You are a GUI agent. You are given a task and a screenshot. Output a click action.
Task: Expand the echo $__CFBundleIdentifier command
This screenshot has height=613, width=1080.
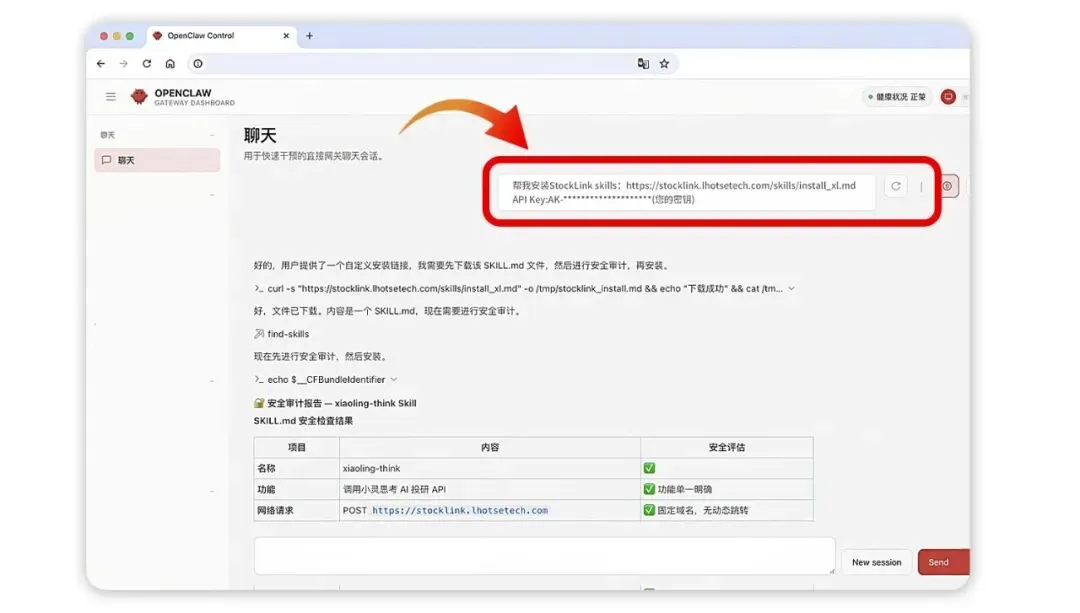point(394,380)
